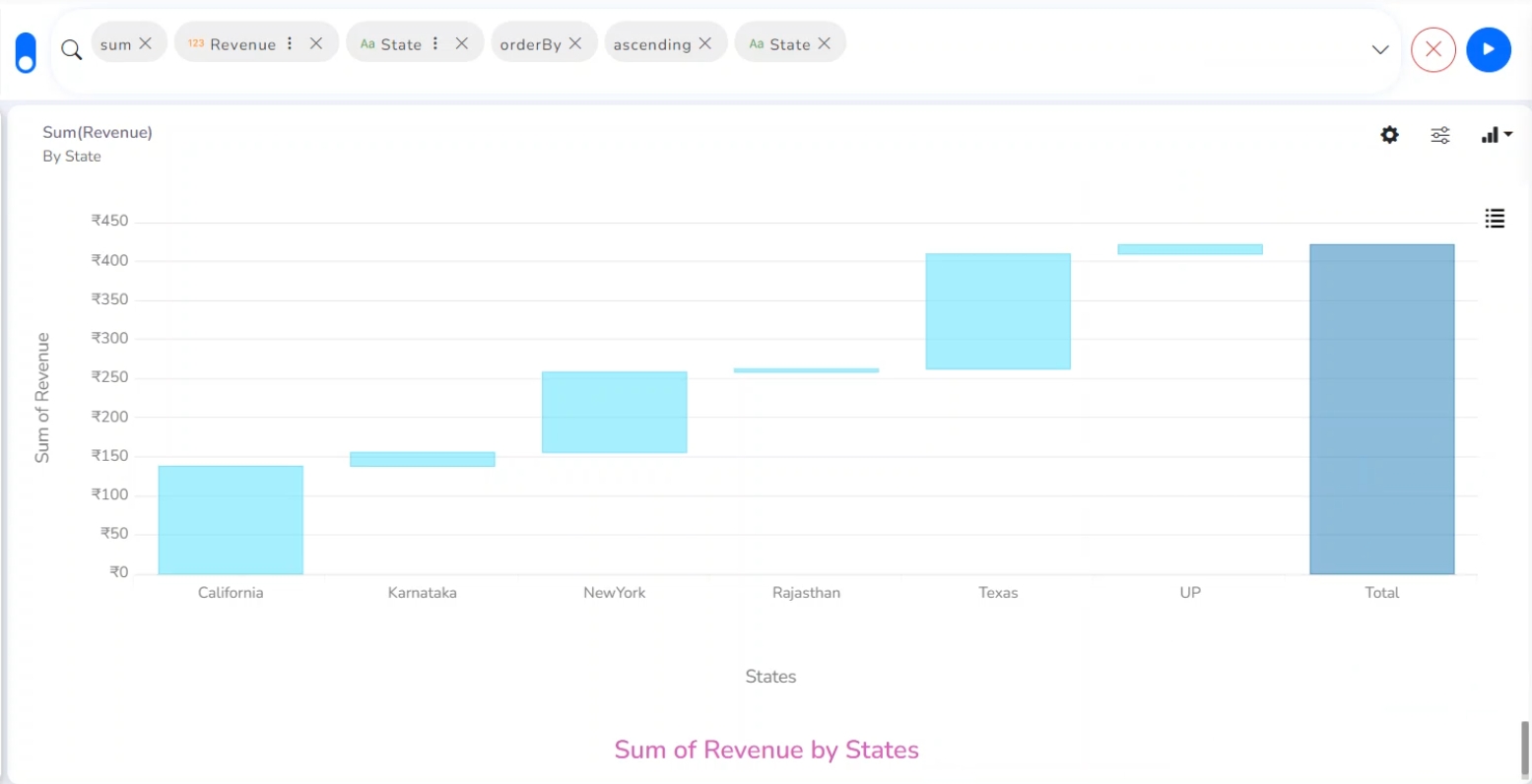
Task: Click the dark blue Total bar
Action: pos(1381,409)
